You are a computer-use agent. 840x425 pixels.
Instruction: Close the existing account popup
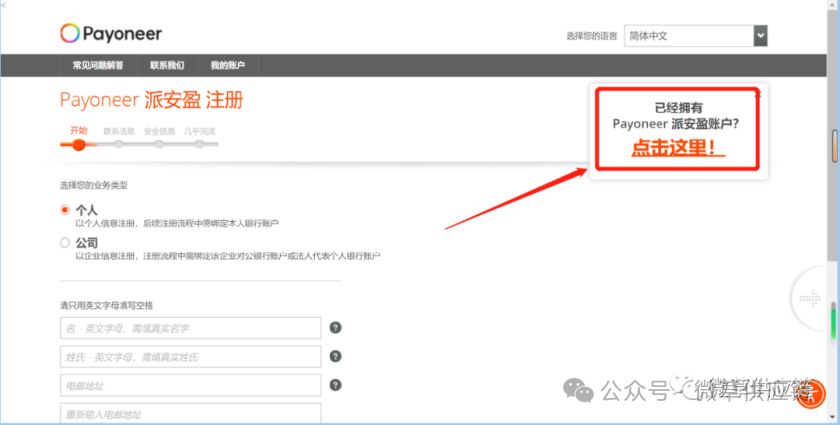pos(757,94)
